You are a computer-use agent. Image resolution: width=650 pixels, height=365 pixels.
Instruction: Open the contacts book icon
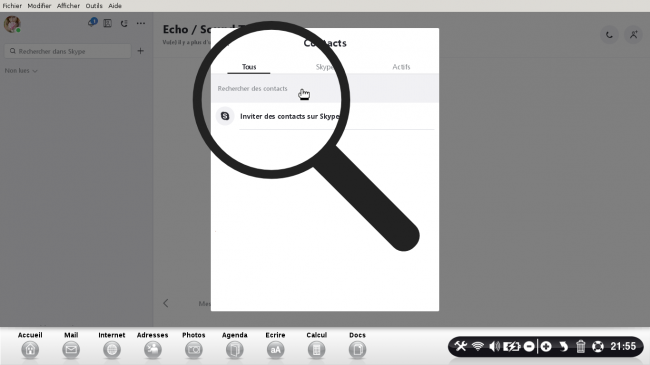(x=107, y=23)
